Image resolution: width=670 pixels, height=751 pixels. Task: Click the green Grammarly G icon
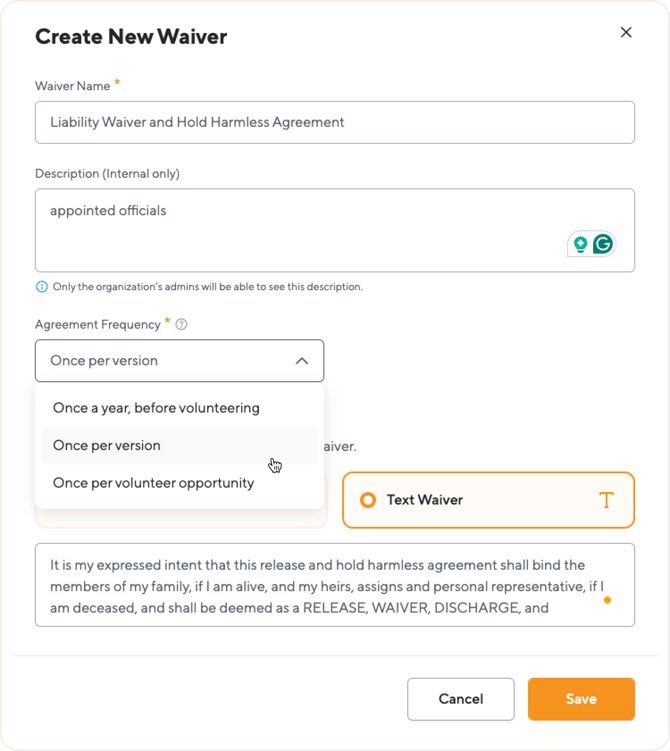(x=602, y=244)
